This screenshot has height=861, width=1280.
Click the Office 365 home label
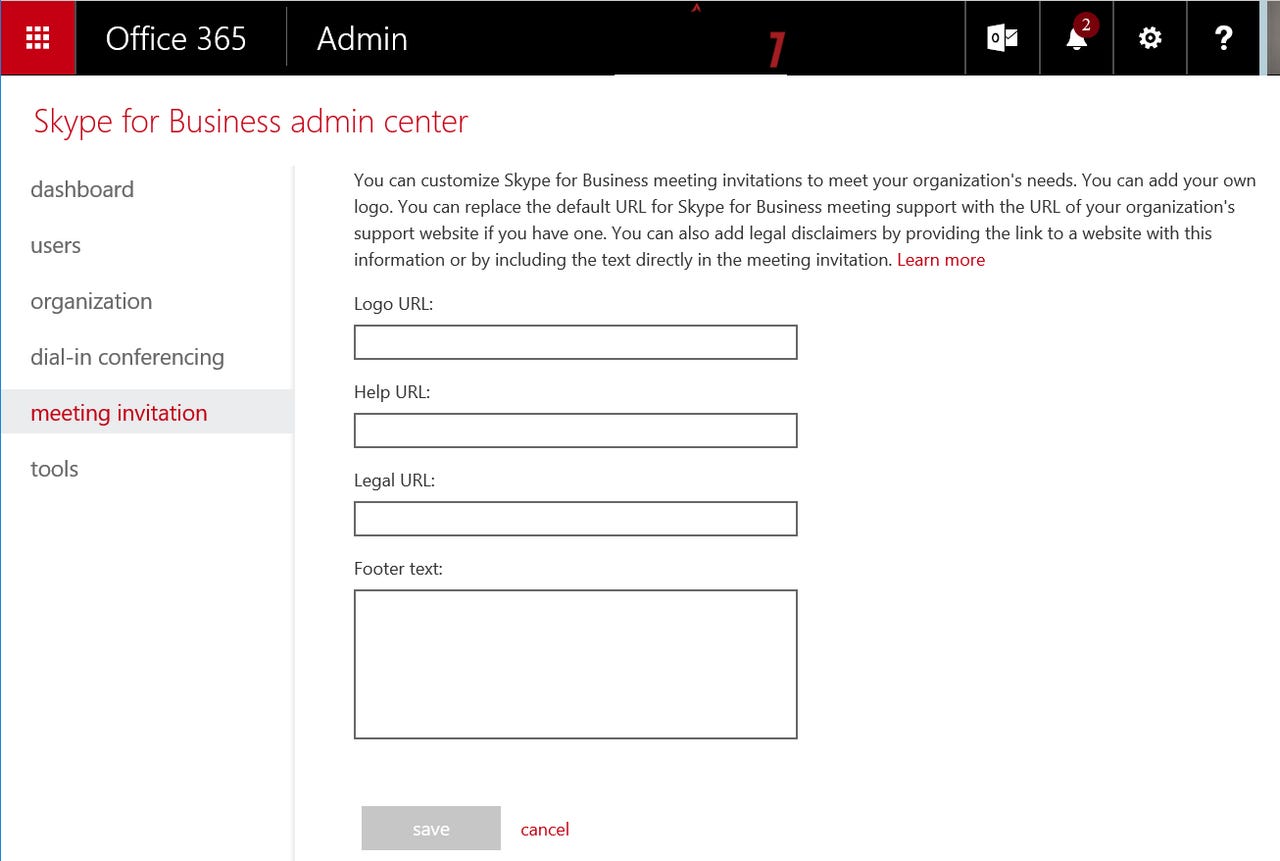pyautogui.click(x=175, y=38)
